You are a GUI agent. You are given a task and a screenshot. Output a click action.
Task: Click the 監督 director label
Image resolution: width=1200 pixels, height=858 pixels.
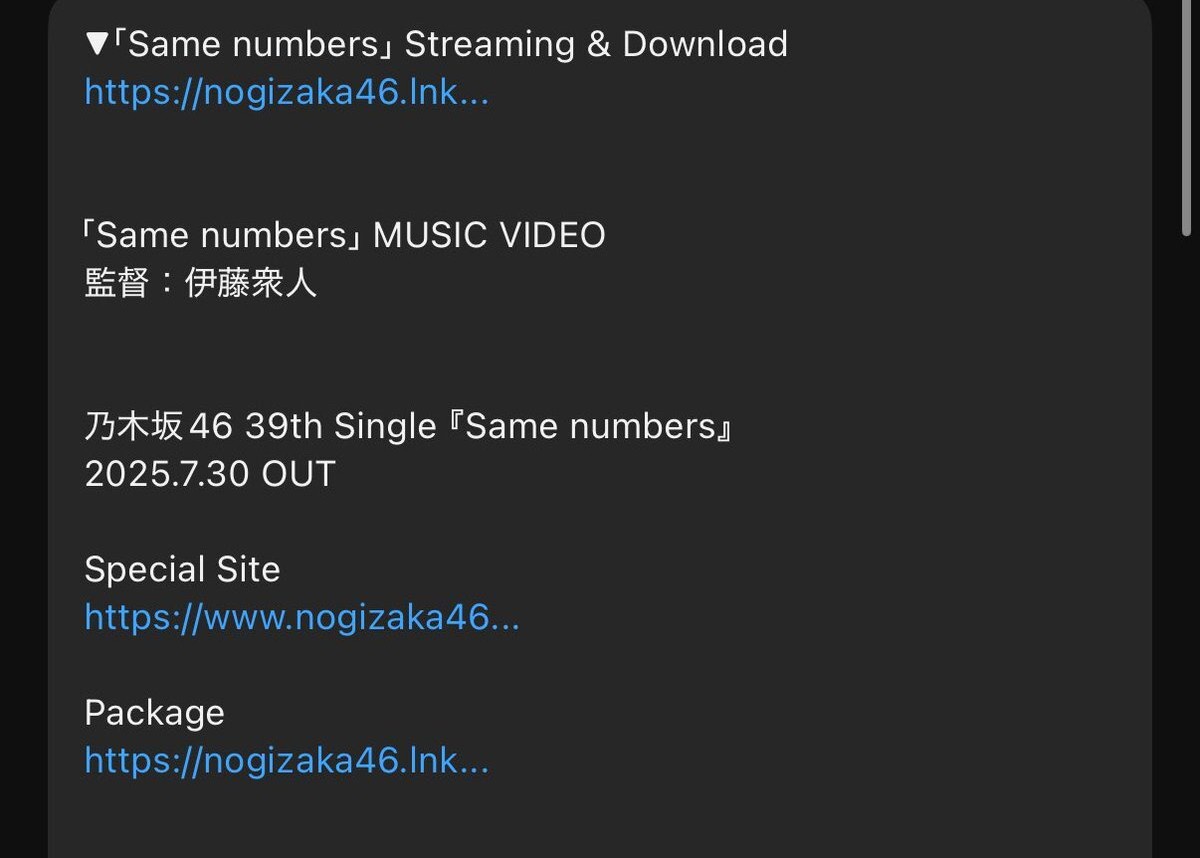(x=117, y=283)
